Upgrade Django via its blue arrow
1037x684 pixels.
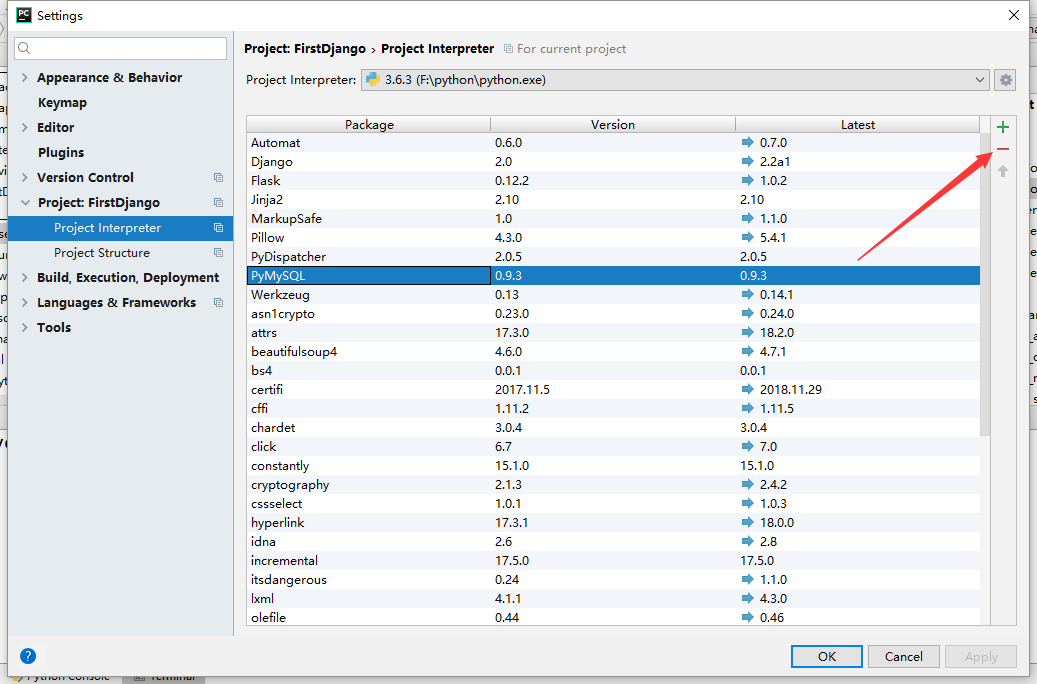(746, 161)
